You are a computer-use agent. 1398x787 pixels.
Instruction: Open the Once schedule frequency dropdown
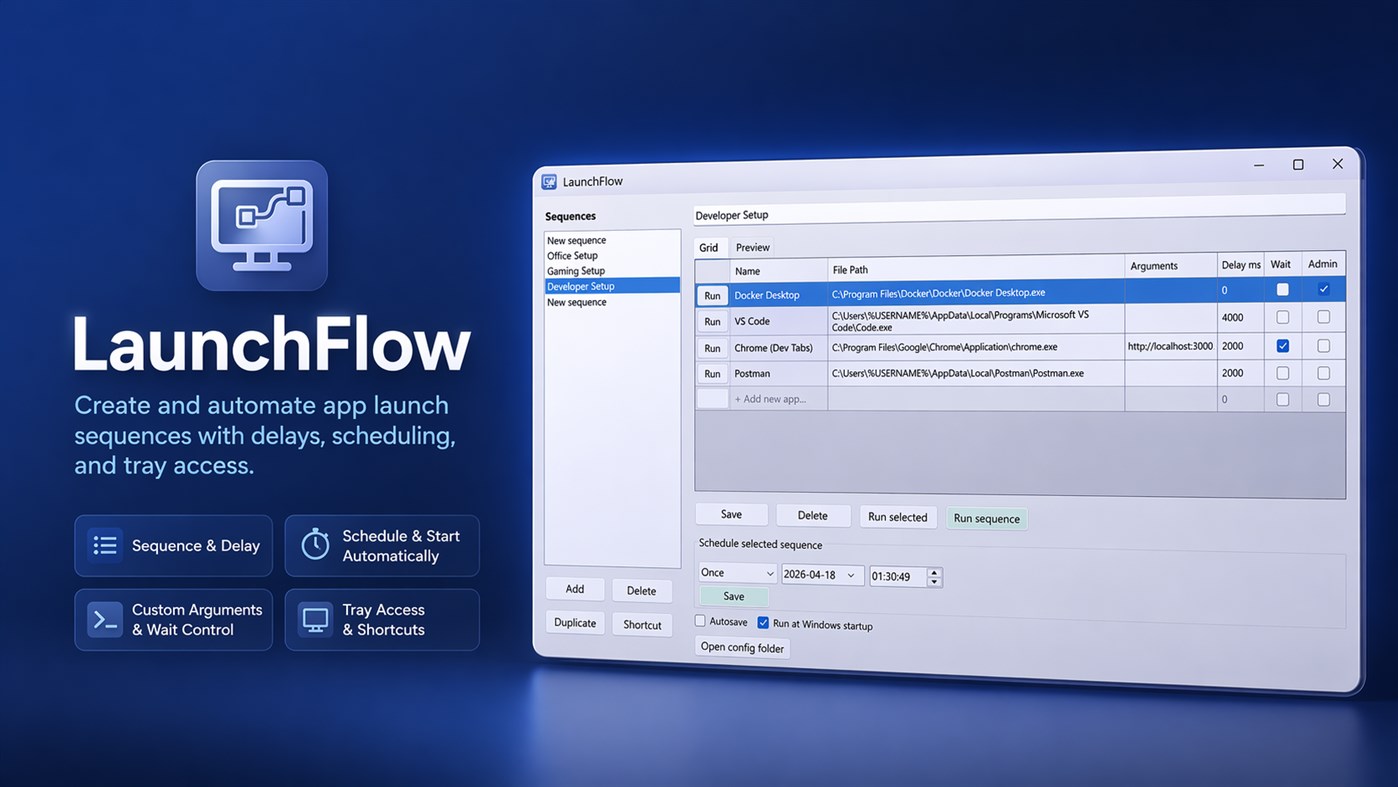pyautogui.click(x=737, y=573)
